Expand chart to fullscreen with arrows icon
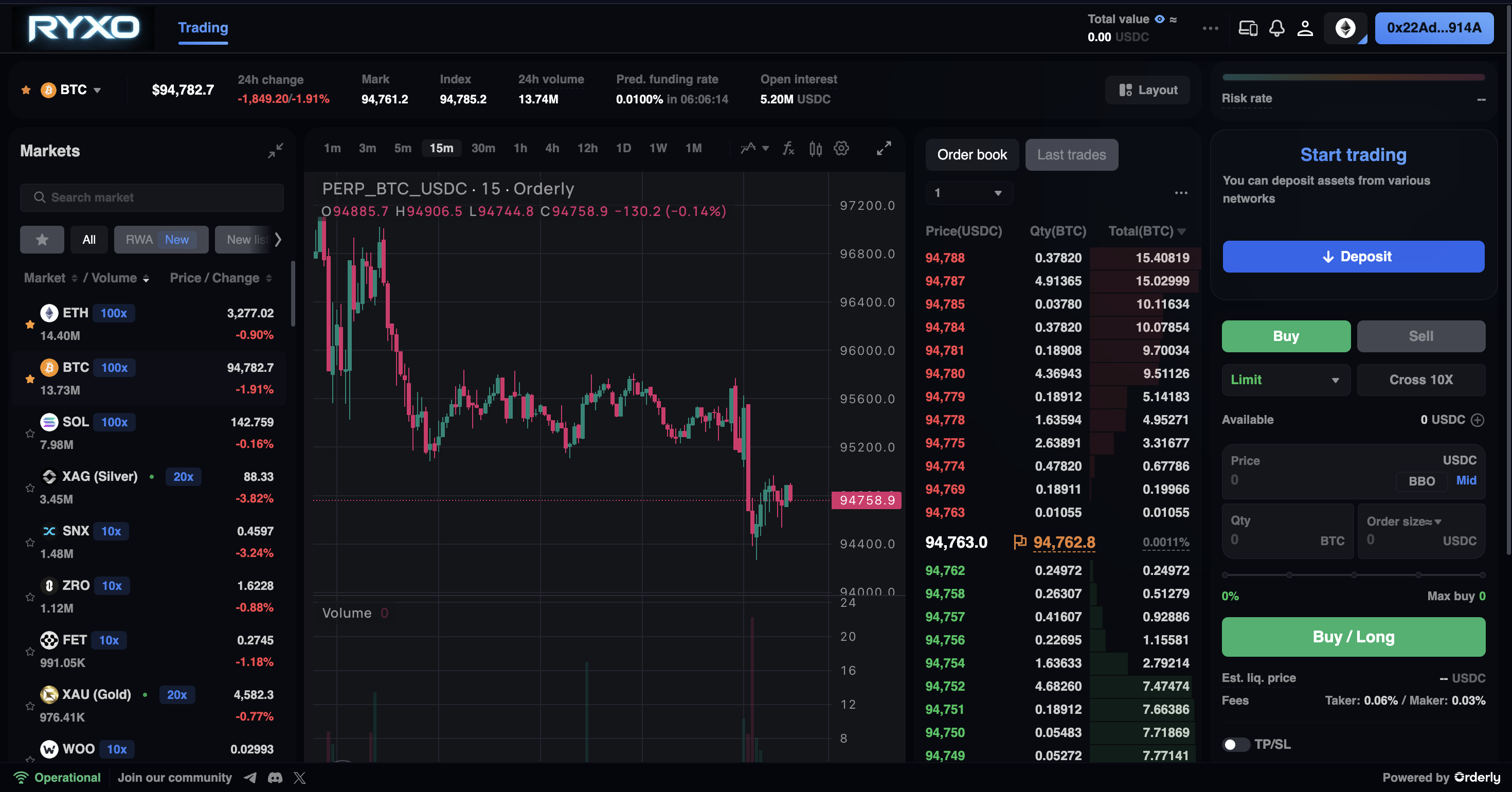 point(884,148)
